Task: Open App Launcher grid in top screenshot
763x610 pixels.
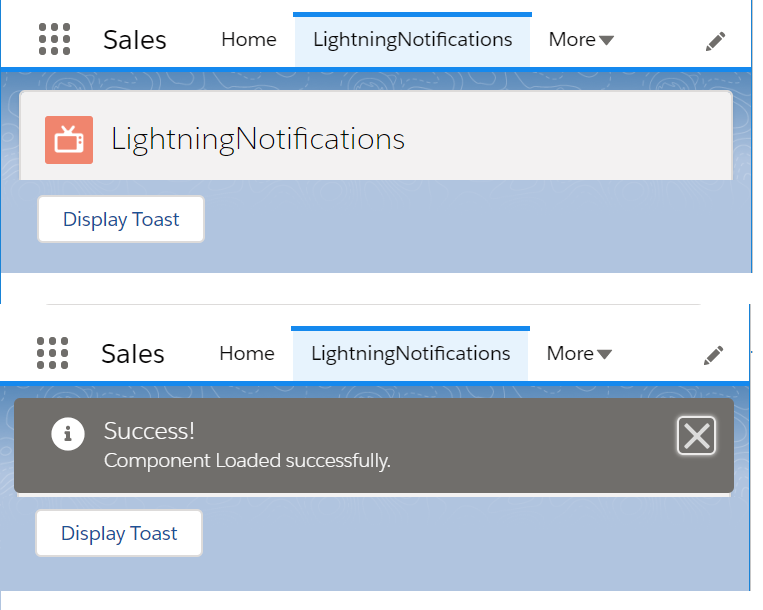Action: tap(54, 39)
